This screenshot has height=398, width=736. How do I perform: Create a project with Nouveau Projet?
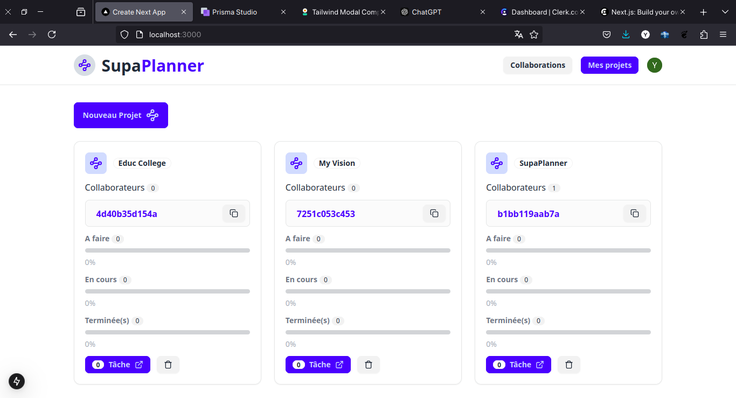pyautogui.click(x=121, y=115)
